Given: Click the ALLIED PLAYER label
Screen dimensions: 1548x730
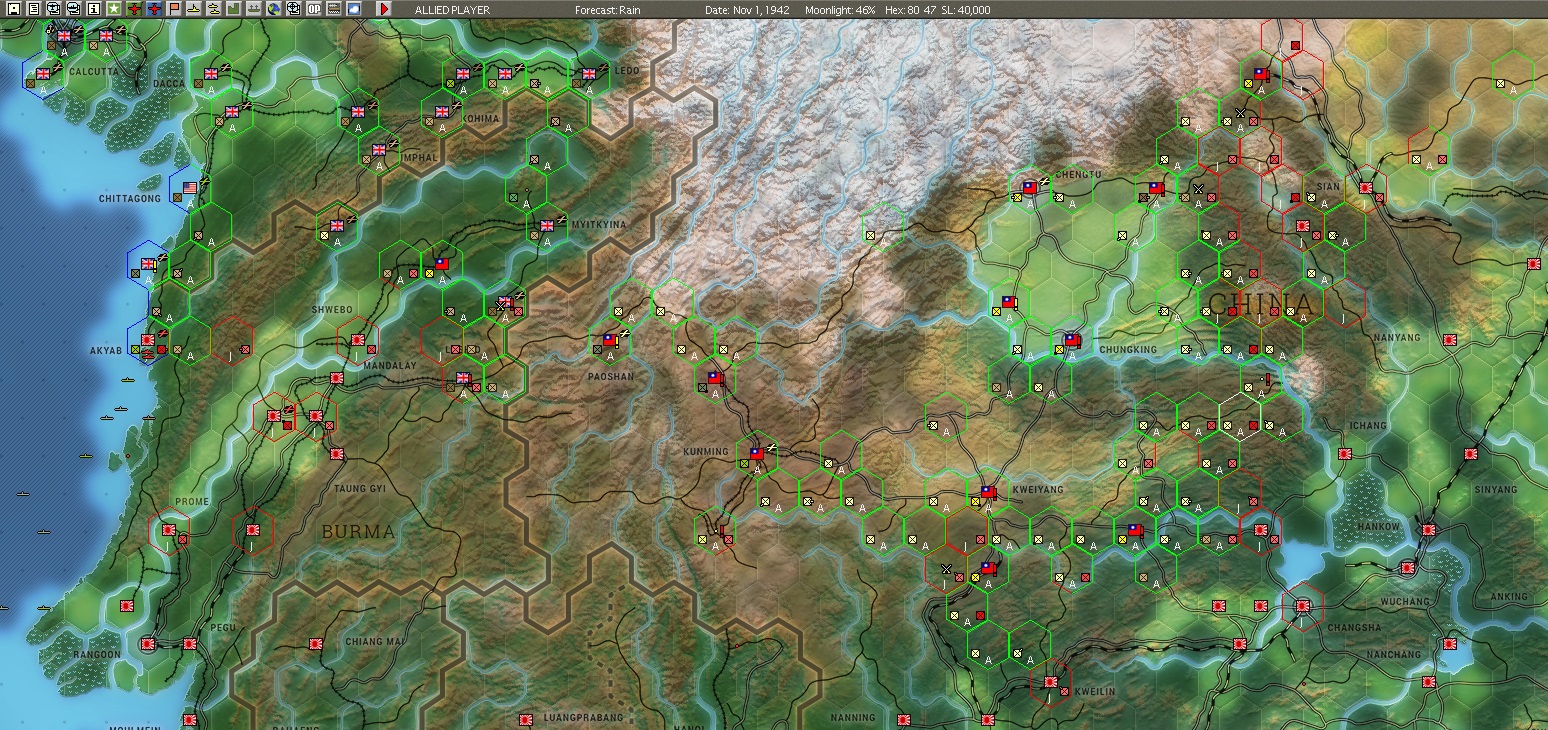Looking at the screenshot, I should click(452, 10).
